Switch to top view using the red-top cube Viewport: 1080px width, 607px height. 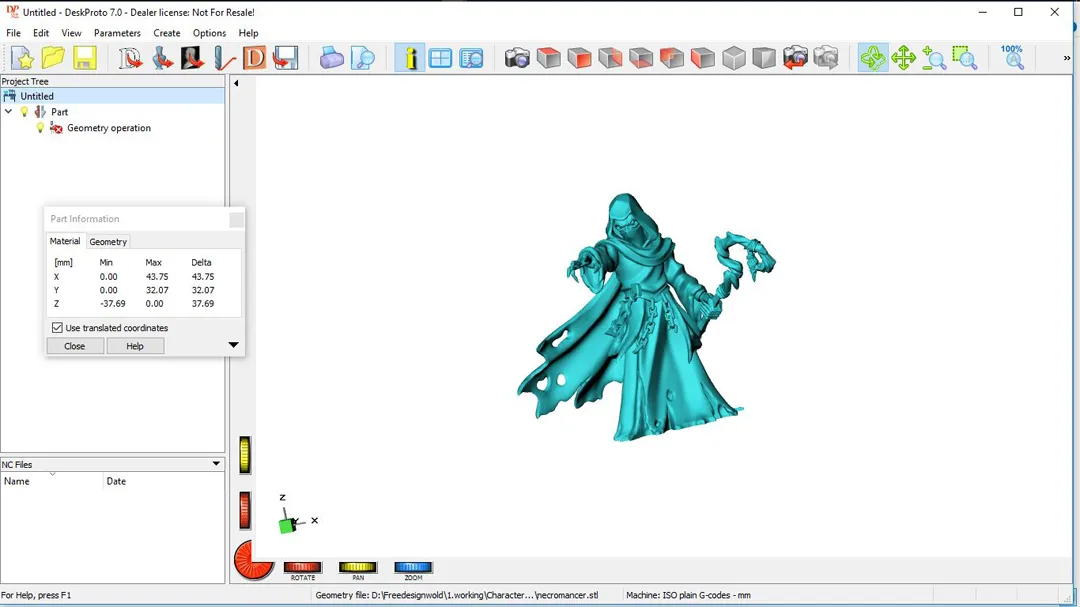[x=548, y=58]
